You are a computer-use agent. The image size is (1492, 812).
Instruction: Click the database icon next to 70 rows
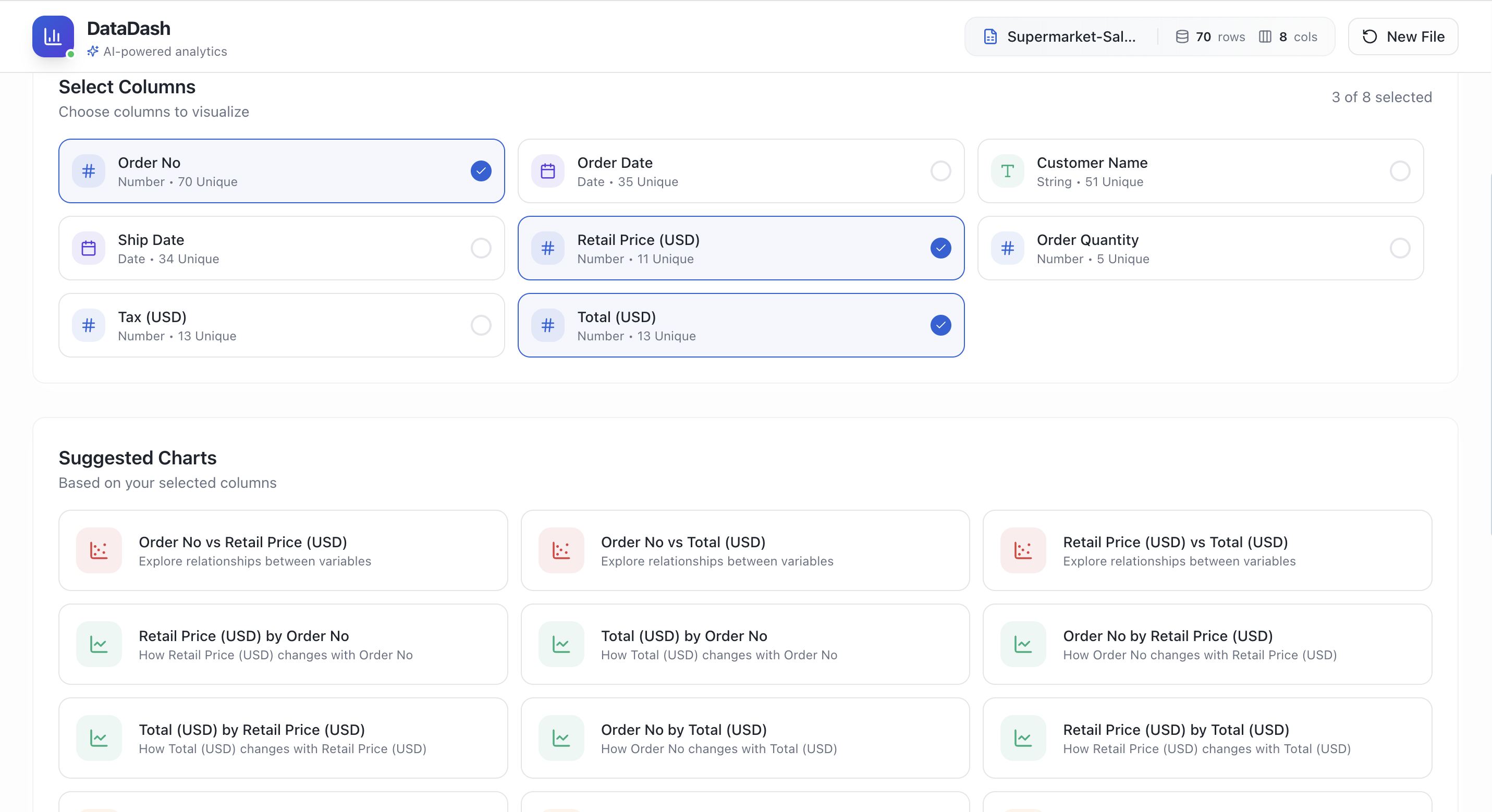[x=1182, y=36]
